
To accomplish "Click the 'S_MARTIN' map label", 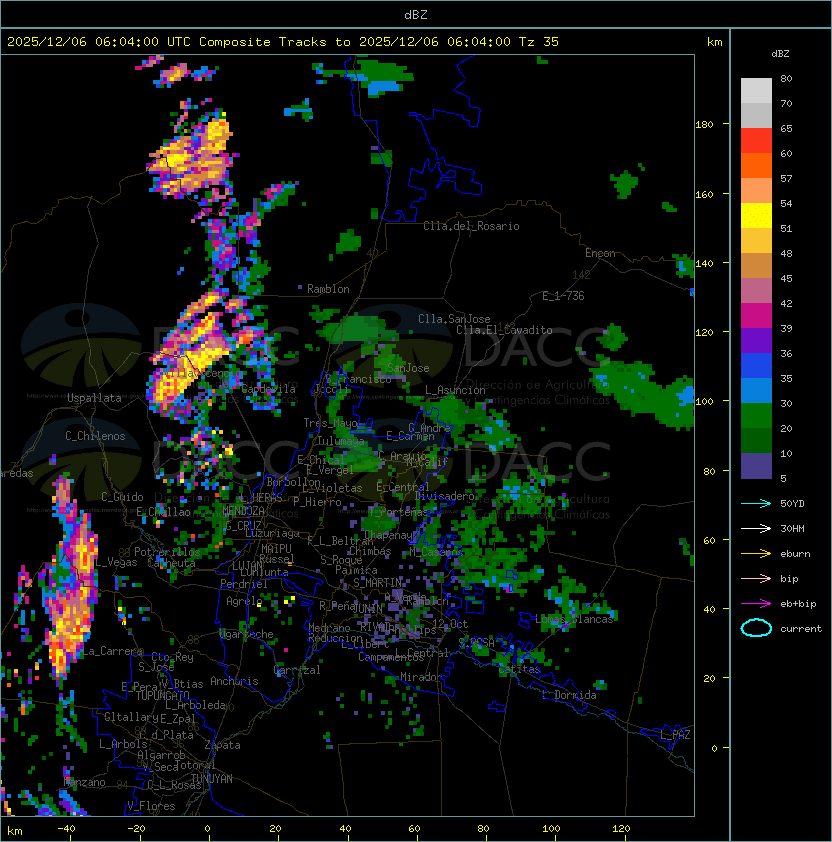I will pos(378,582).
